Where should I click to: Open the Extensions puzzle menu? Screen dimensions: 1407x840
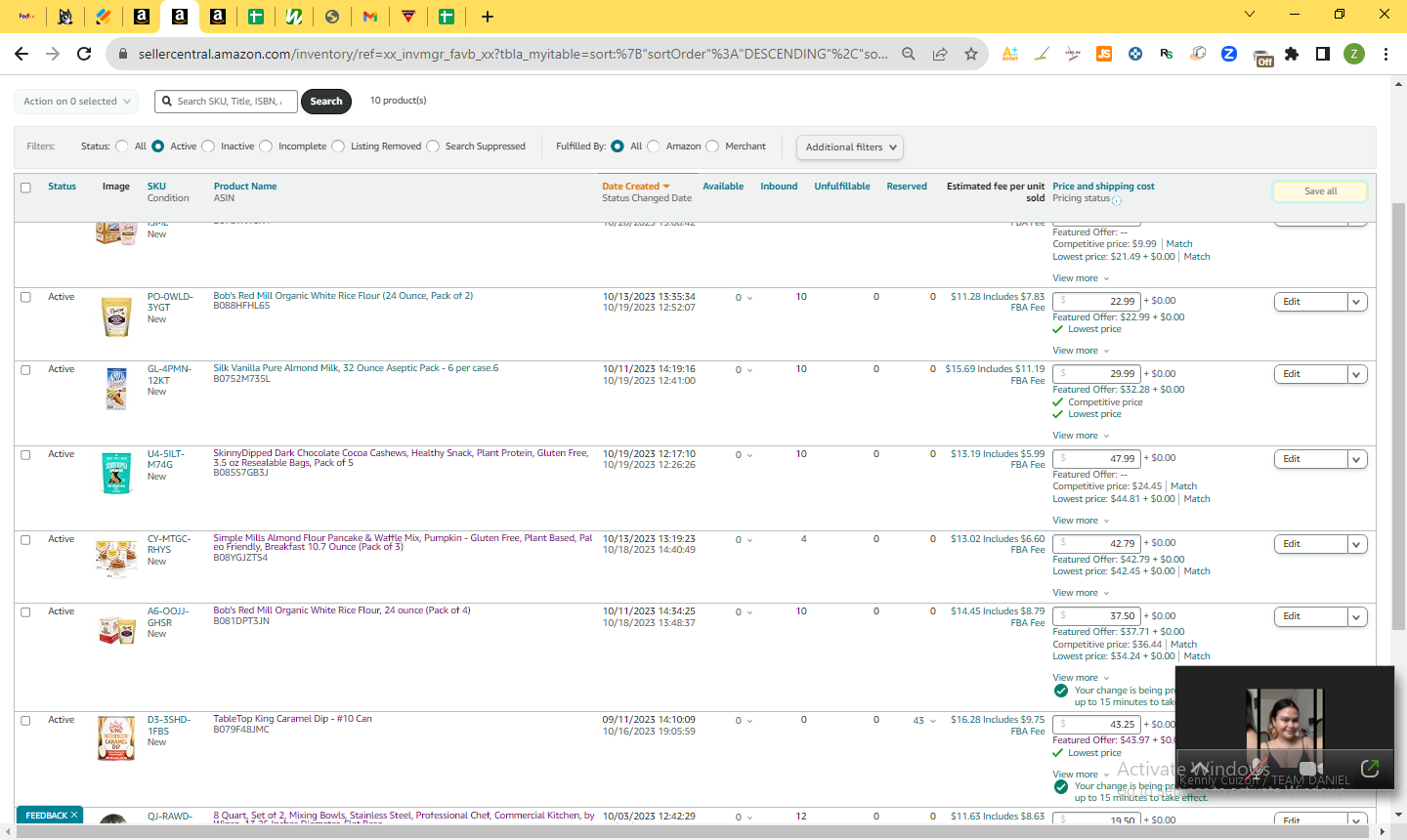[1292, 54]
